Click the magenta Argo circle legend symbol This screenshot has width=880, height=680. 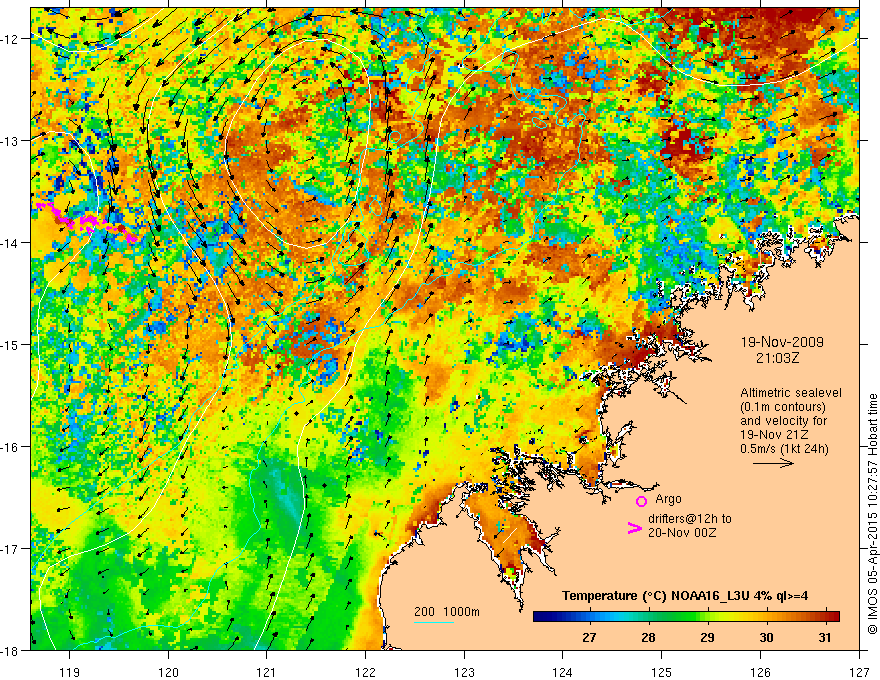[x=641, y=501]
